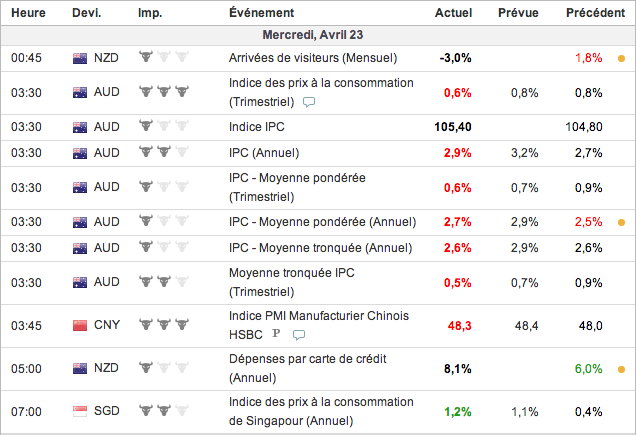Click the Singapore flag icon beside SGD
The image size is (637, 435).
click(x=80, y=411)
